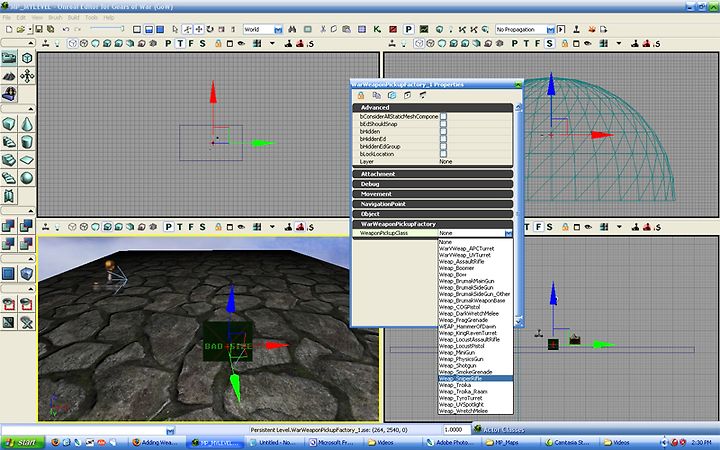This screenshot has height=450, width=720.
Task: Select the Sphere brush builder
Action: (27, 178)
